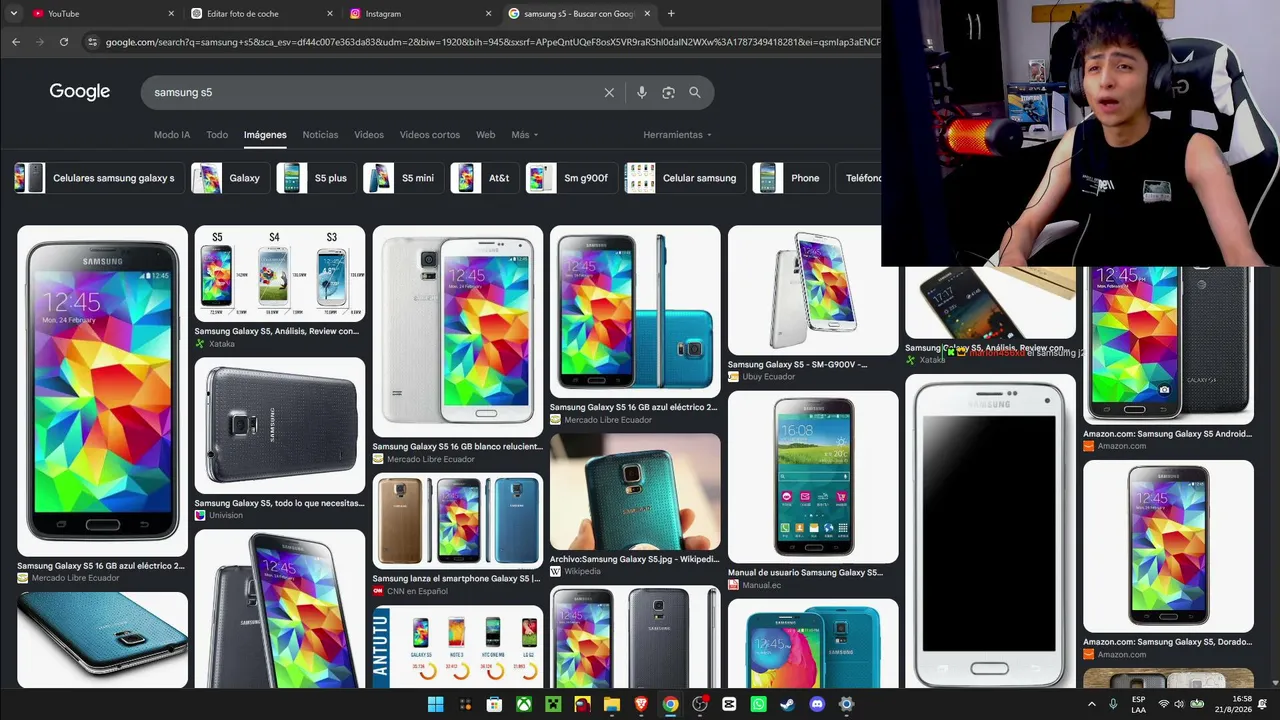Open the Wikipedia blue S5 in hand image
The image size is (1280, 720).
635,491
